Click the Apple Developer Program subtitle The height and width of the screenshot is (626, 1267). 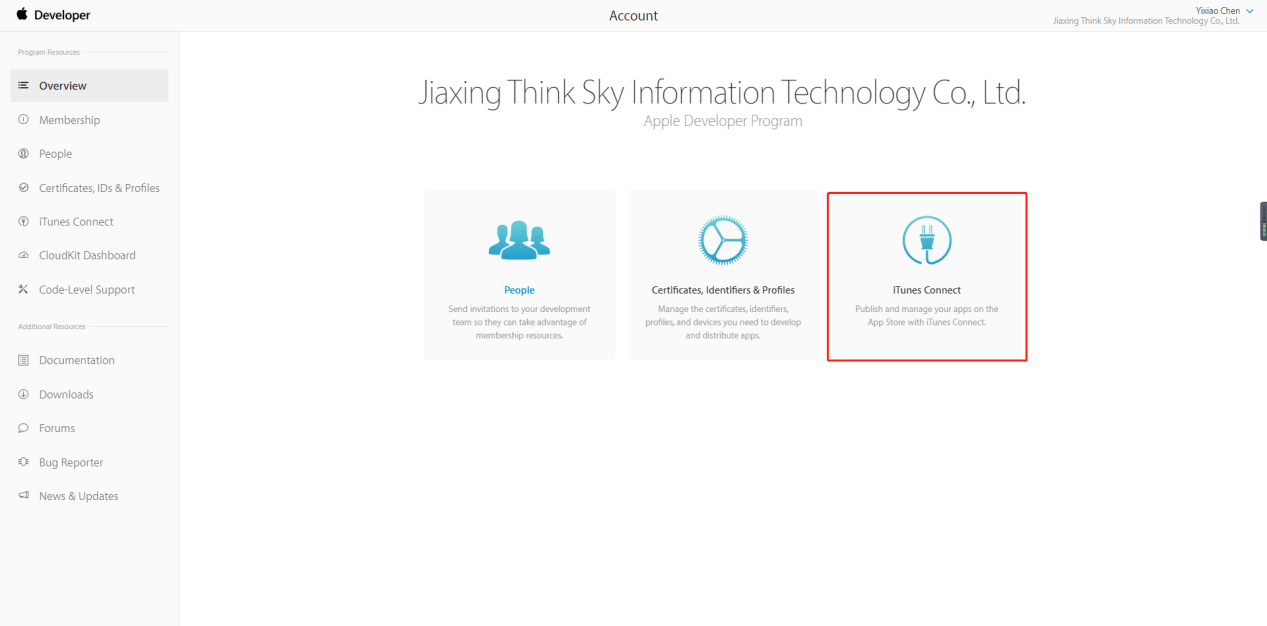coord(722,121)
